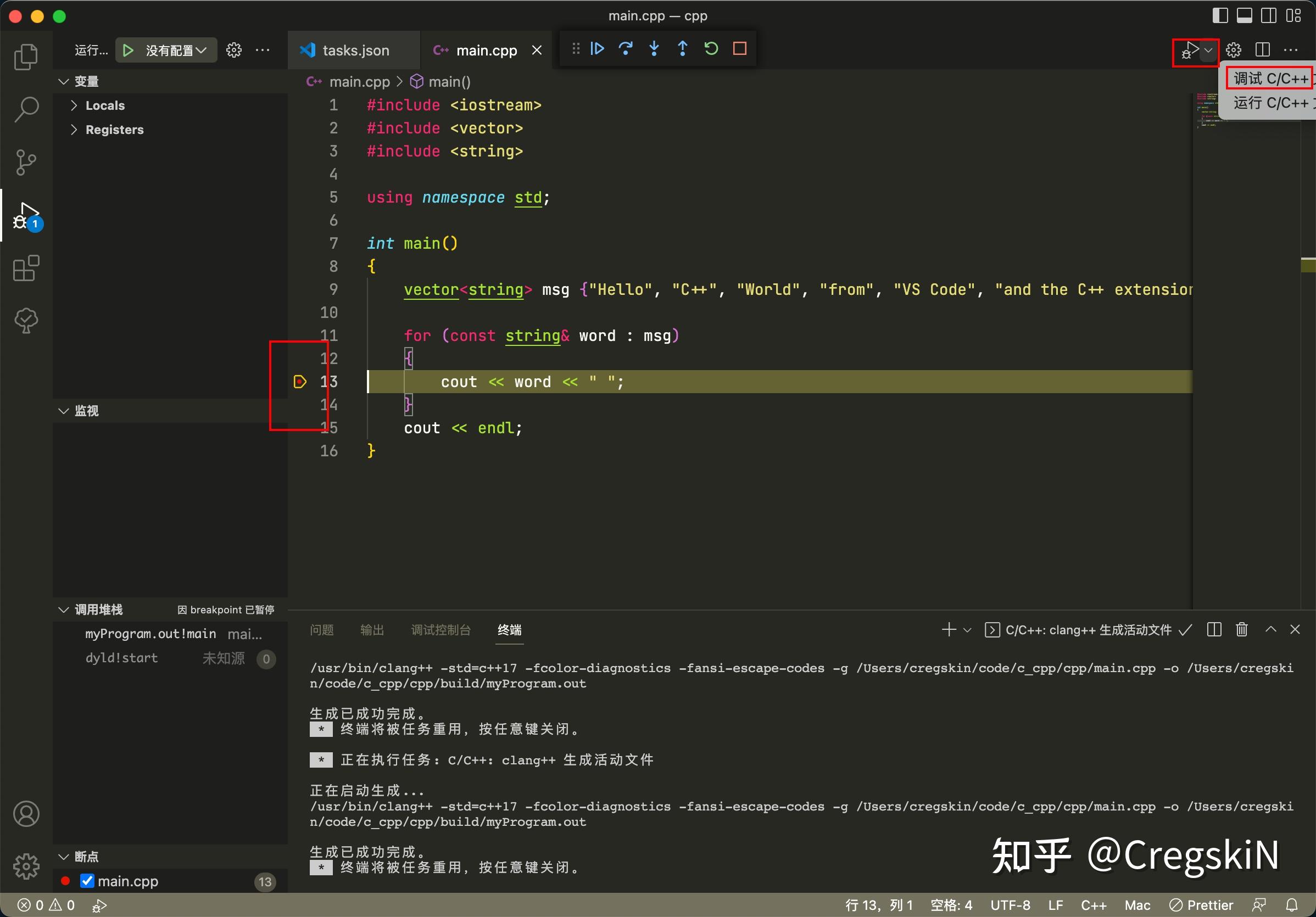Open the Search view in activity bar
The height and width of the screenshot is (917, 1316).
26,109
